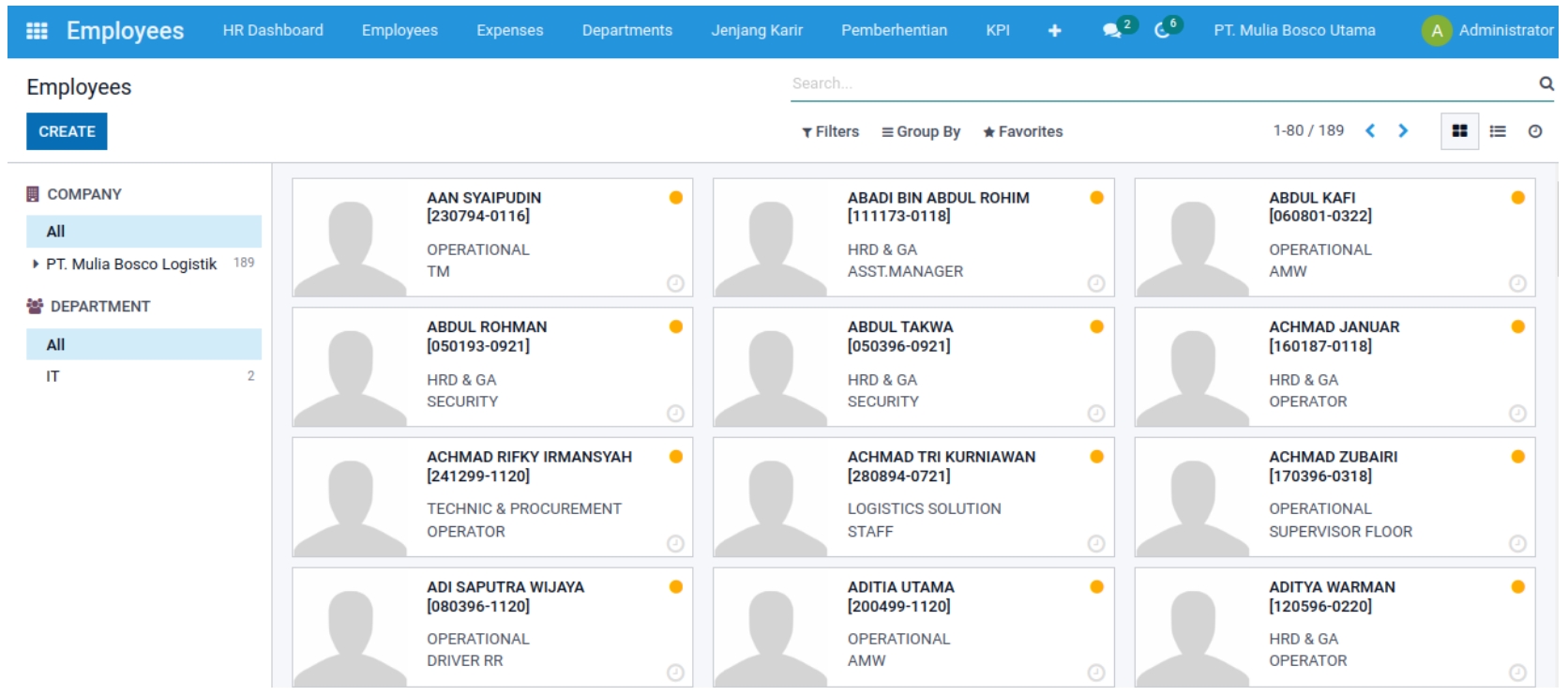This screenshot has height=696, width=1568.
Task: Switch to list view
Action: tap(1498, 131)
